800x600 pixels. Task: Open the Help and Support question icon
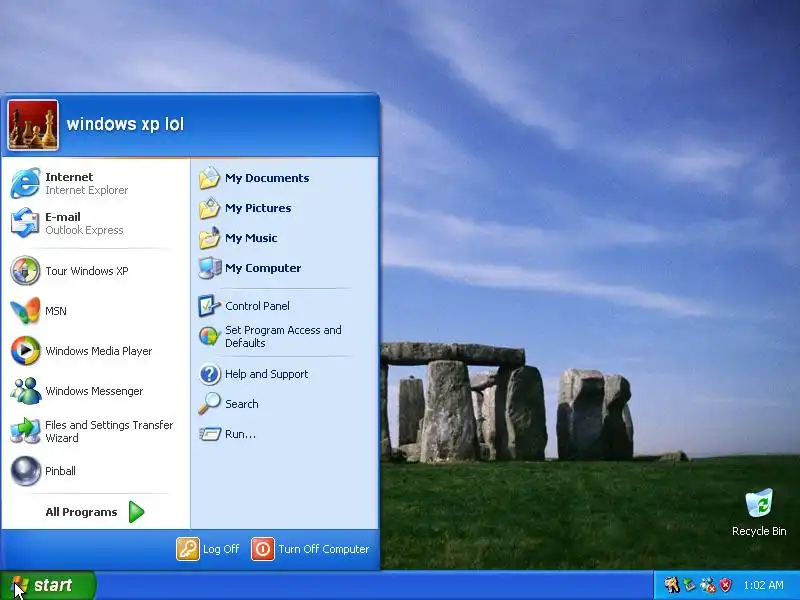pos(209,374)
